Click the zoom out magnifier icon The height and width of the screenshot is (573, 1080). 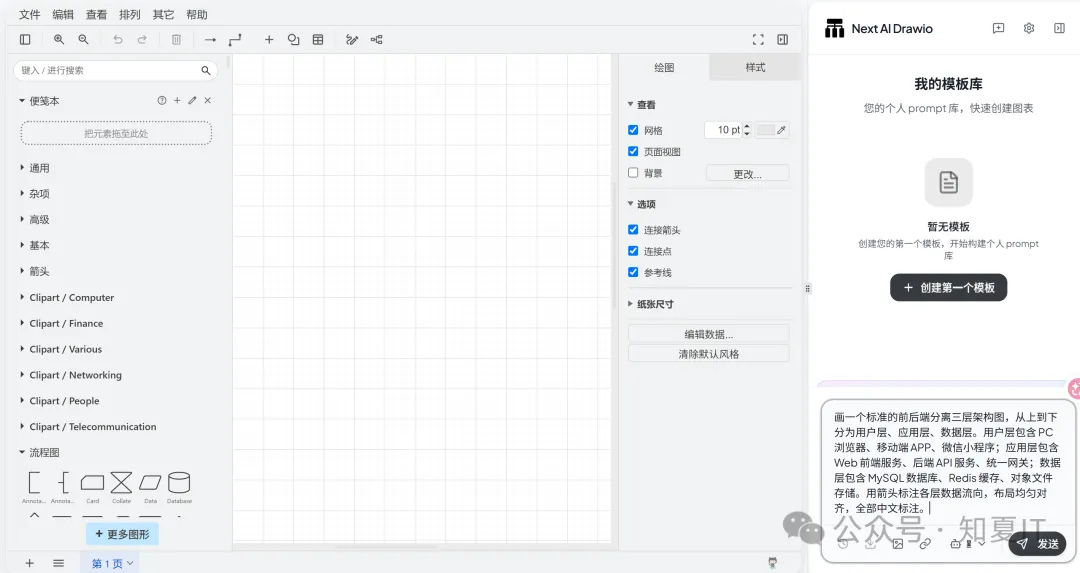click(83, 40)
